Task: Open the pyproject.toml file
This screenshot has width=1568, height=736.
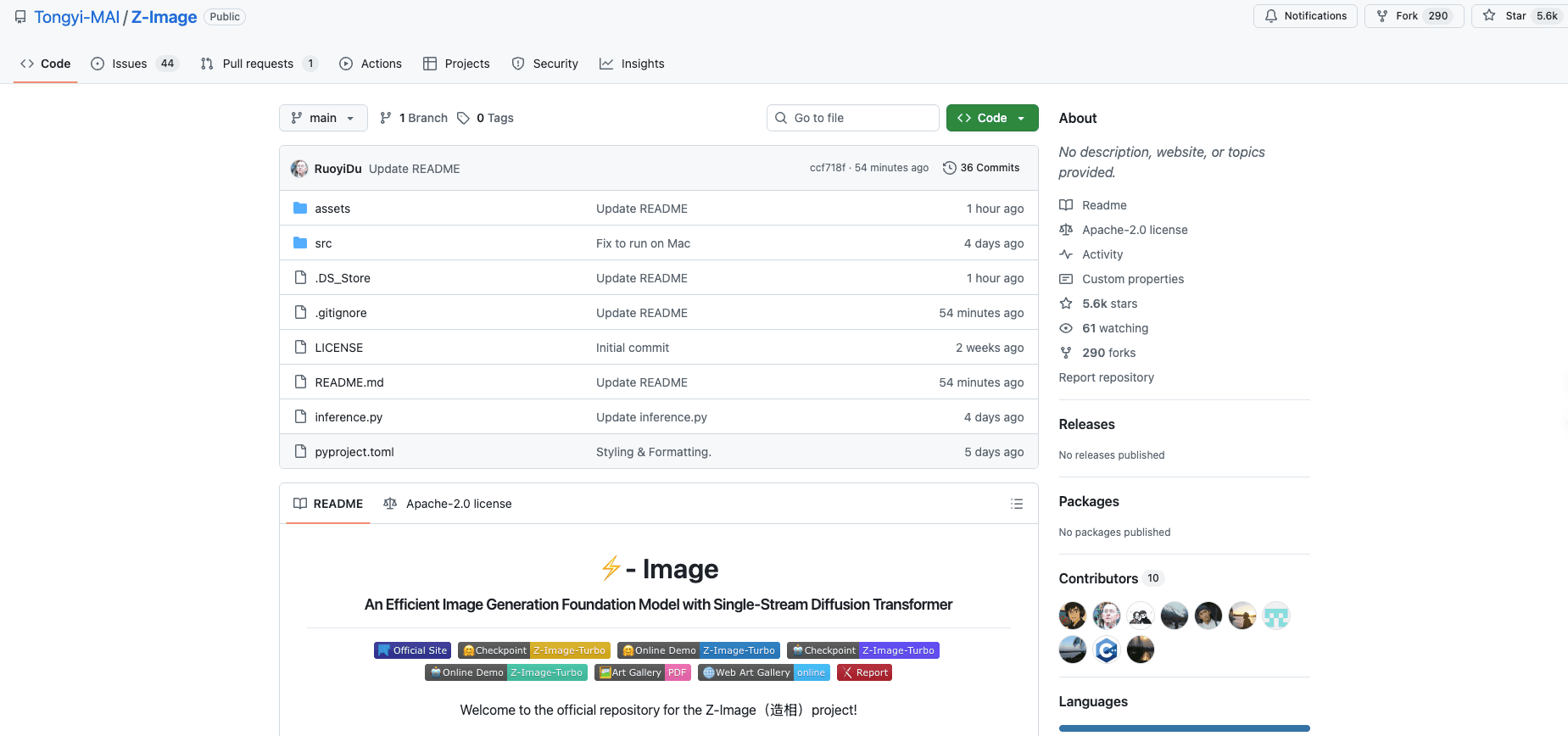Action: pos(354,452)
